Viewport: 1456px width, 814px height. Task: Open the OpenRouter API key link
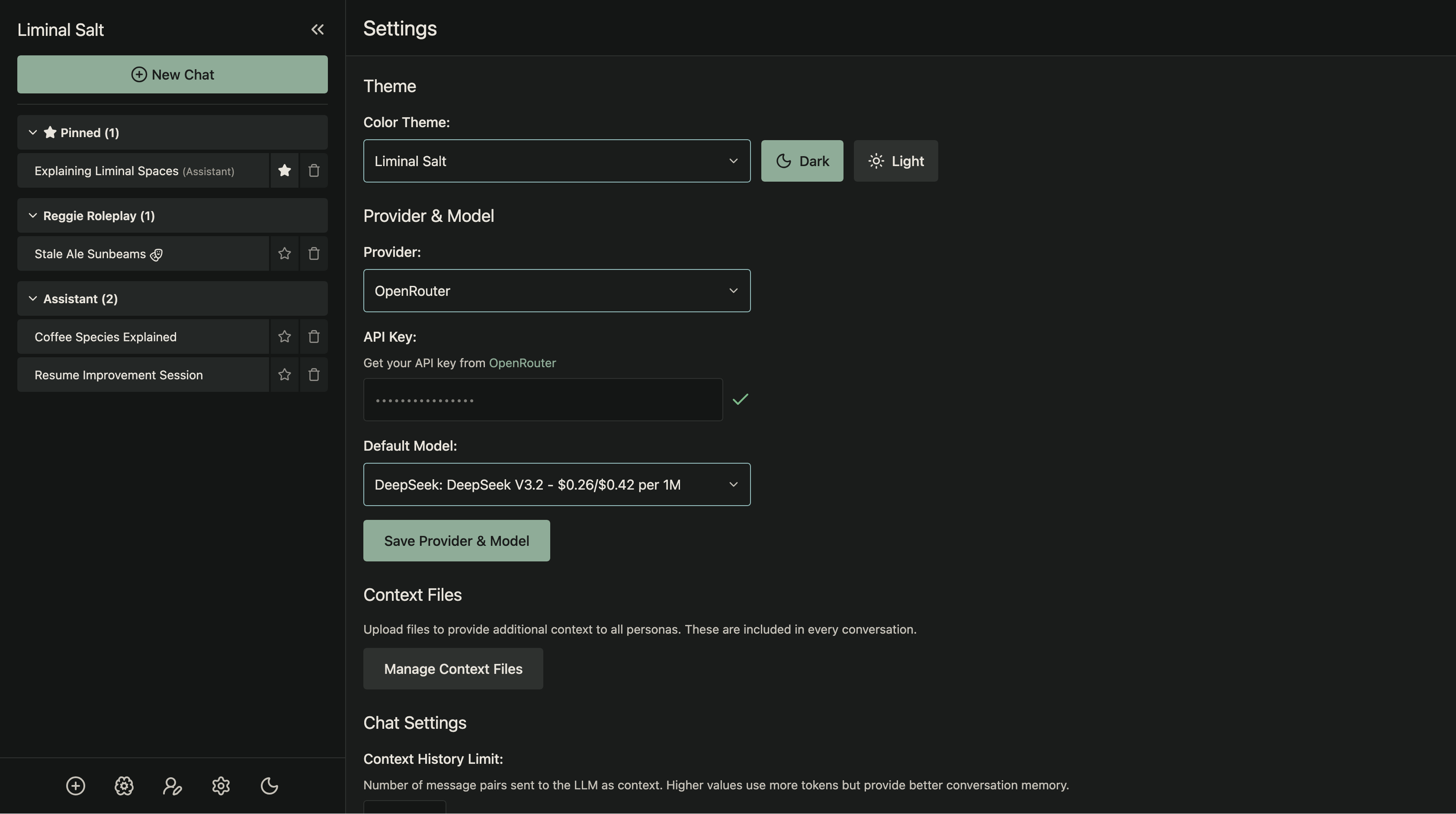pyautogui.click(x=522, y=363)
